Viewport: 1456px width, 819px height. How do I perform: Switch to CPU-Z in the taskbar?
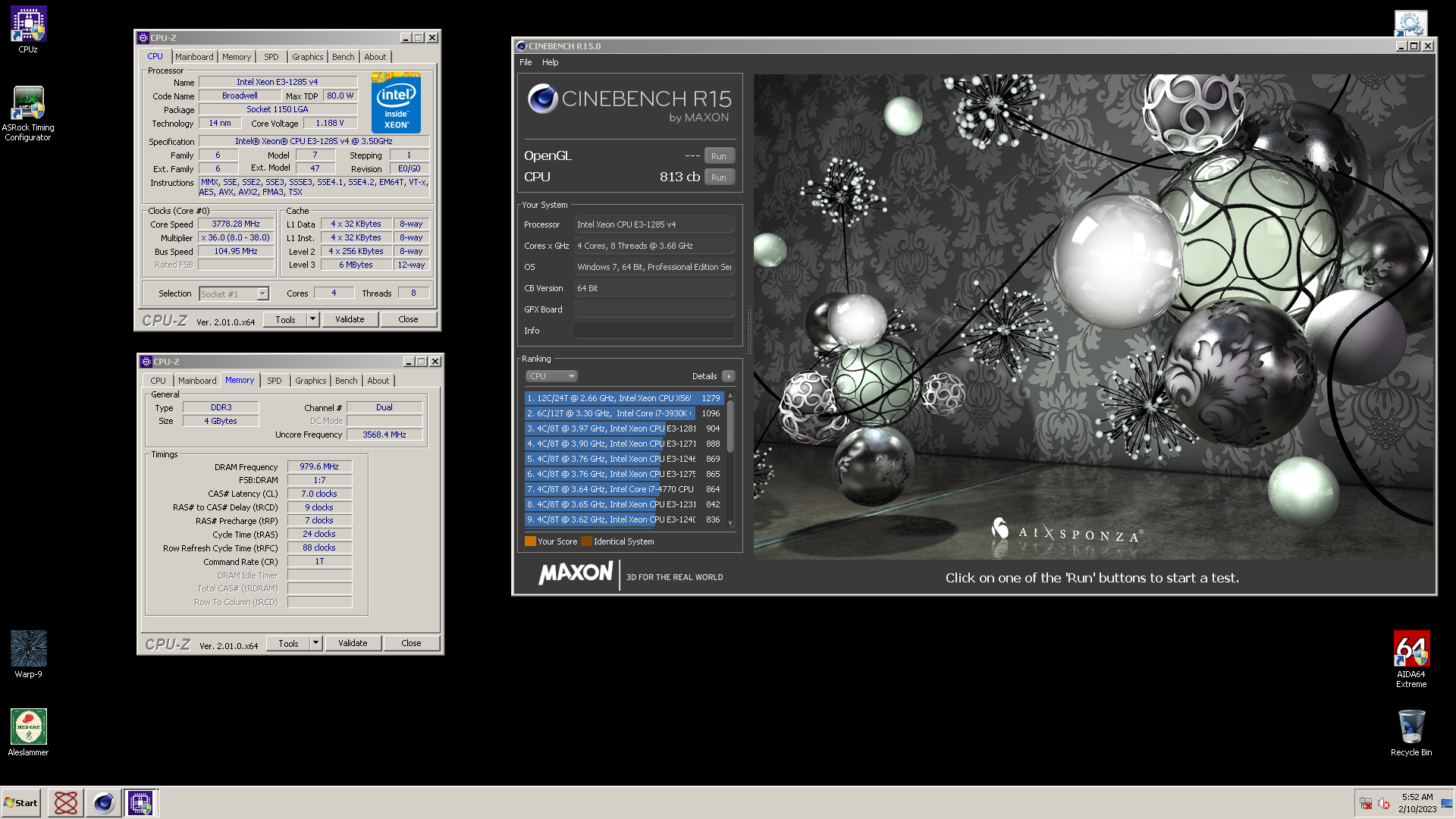pyautogui.click(x=141, y=803)
